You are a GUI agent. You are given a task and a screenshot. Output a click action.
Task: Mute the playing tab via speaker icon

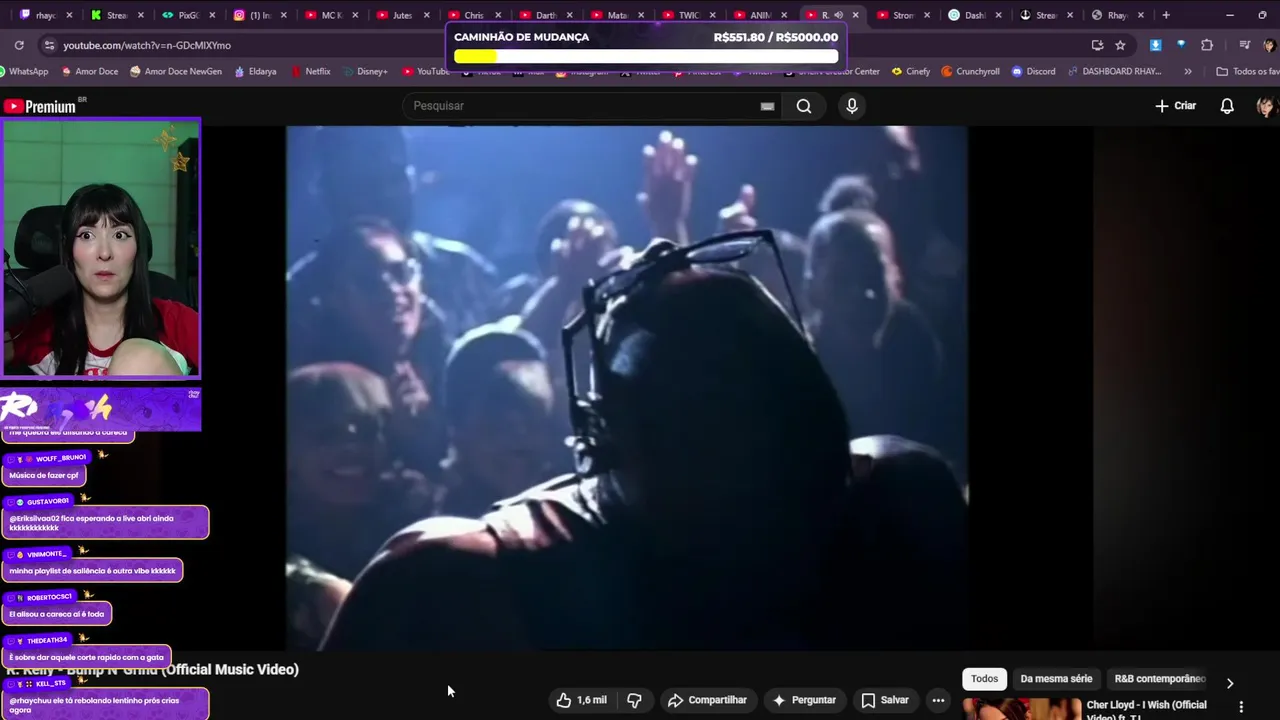coord(839,15)
